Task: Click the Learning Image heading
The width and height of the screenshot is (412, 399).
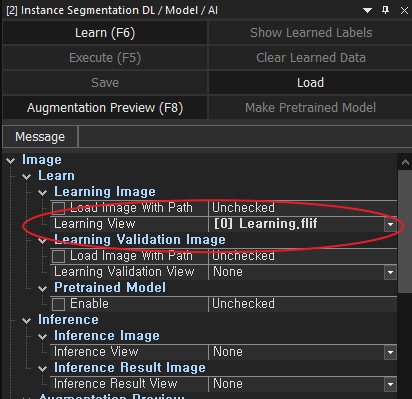Action: [105, 192]
